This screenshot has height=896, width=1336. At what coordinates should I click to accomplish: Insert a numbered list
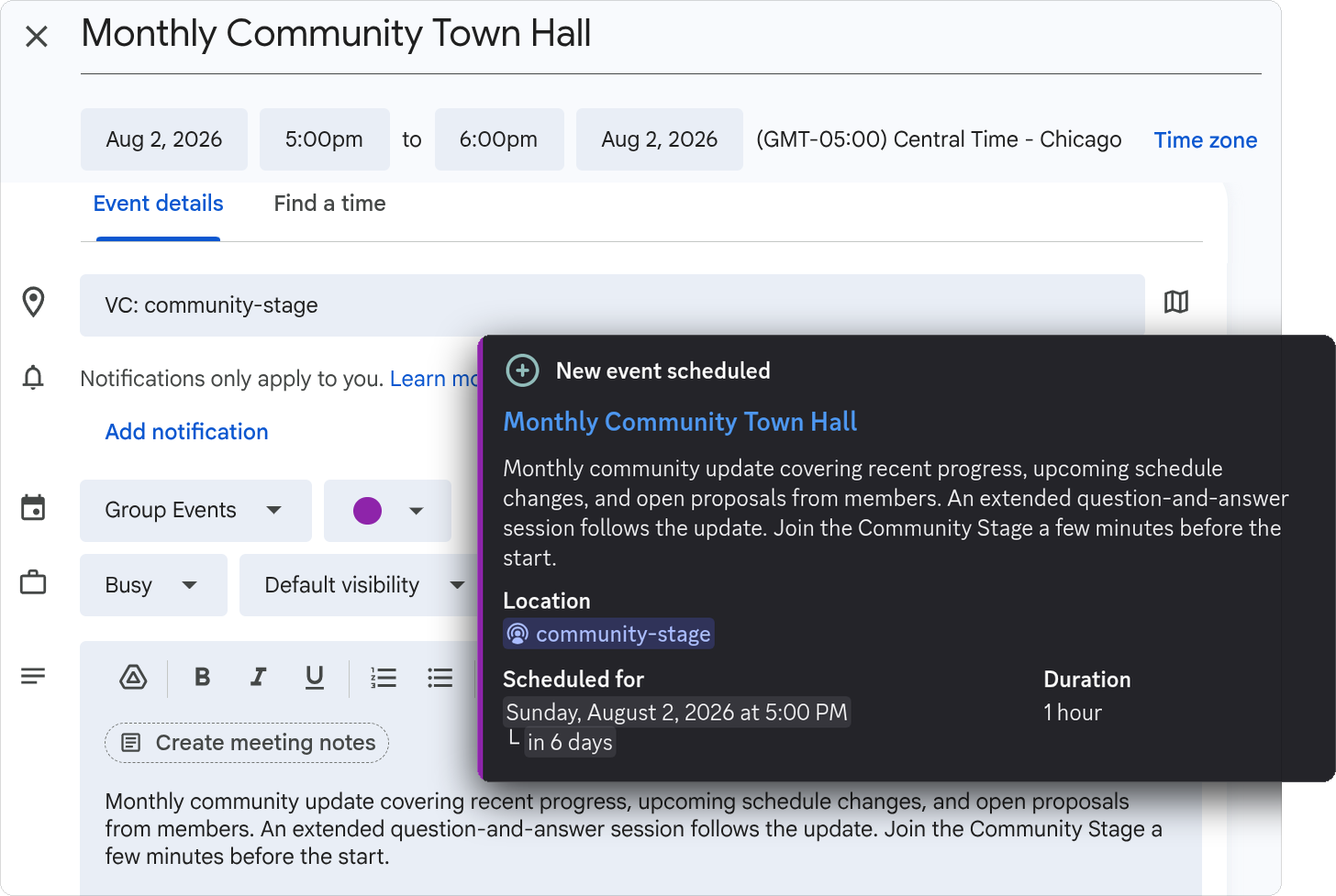[x=384, y=678]
